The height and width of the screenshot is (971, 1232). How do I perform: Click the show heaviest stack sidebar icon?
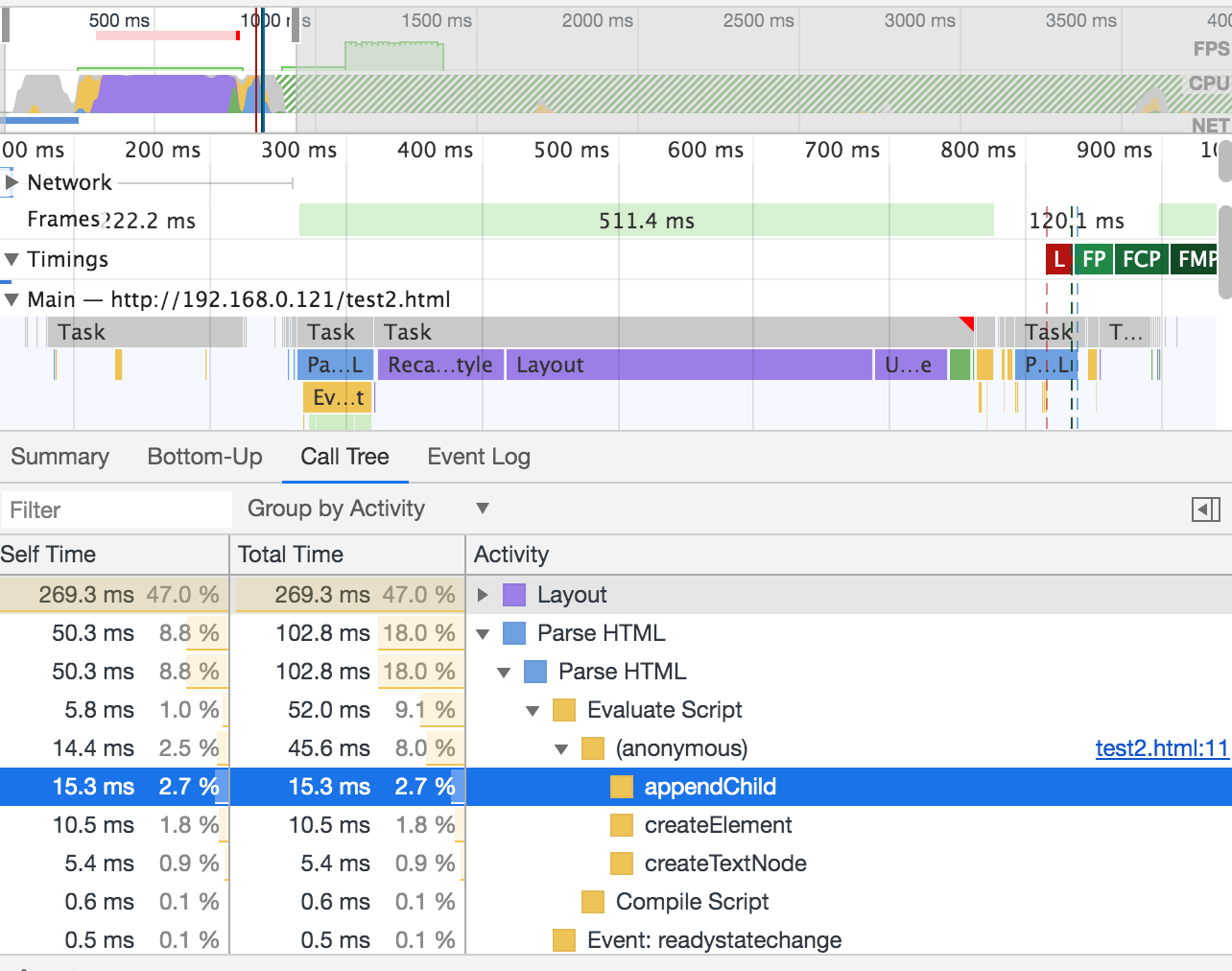(1205, 509)
